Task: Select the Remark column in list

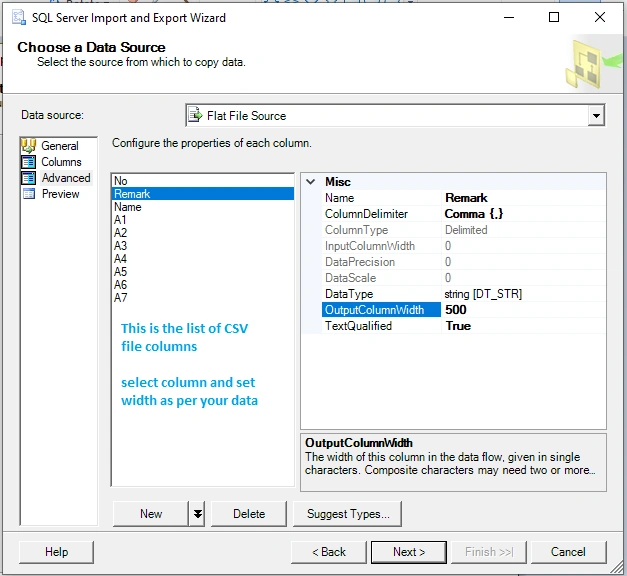Action: pos(202,194)
